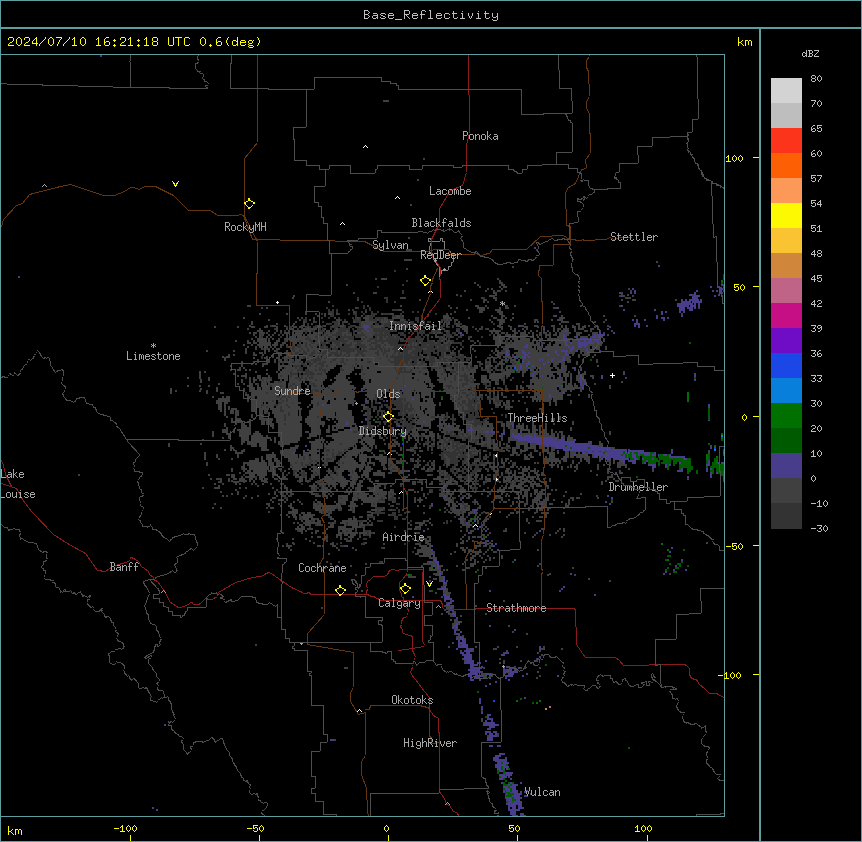Screen dimensions: 862x842
Task: Click the Ponoka label
Action: coord(480,136)
